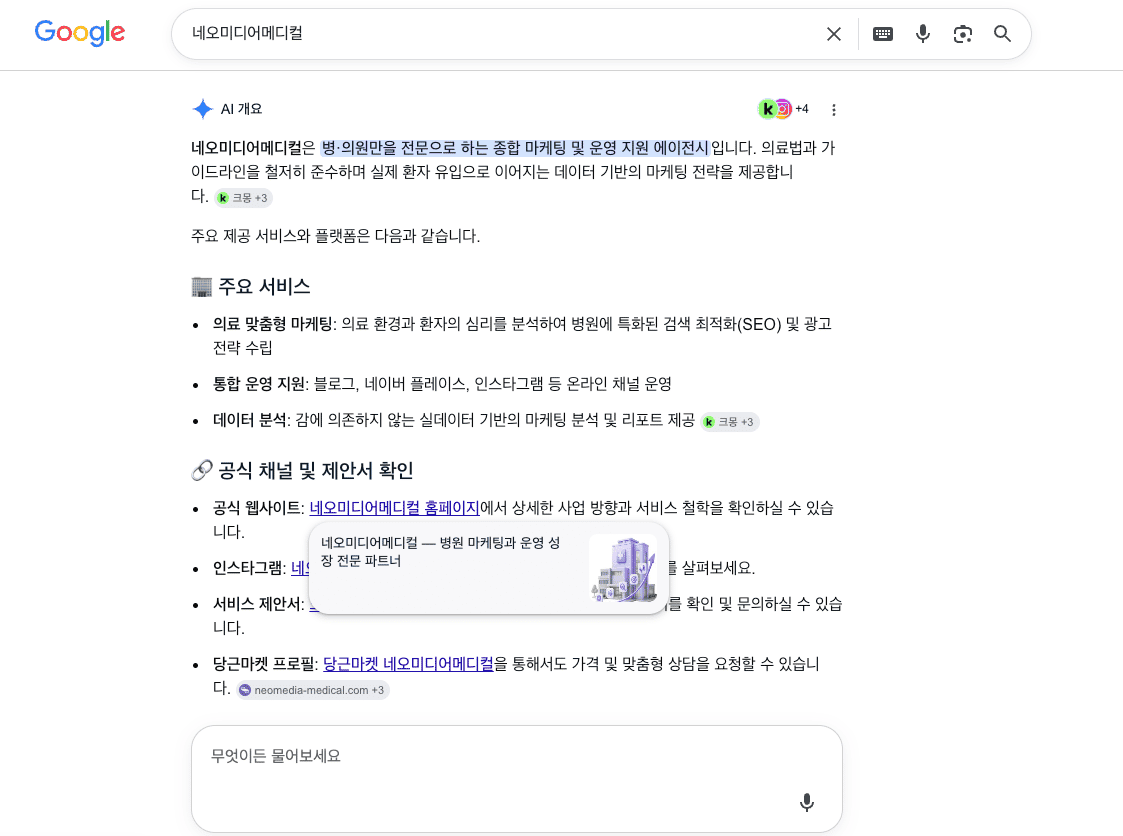Viewport: 1123px width, 836px height.
Task: Click the 무엇이든 물어보세요 follow-up input box
Action: 516,779
